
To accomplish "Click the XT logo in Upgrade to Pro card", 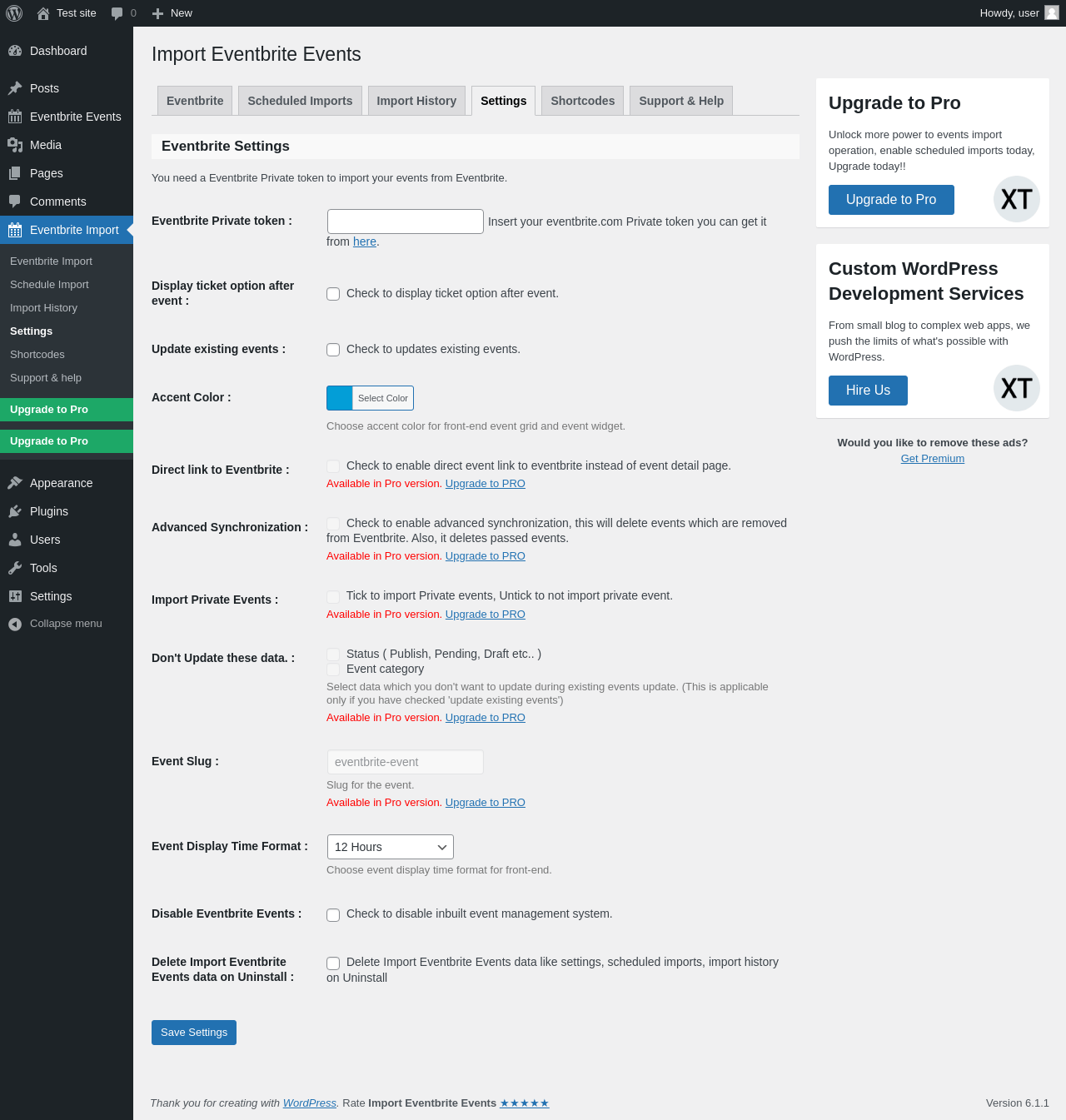I will coord(1017,199).
